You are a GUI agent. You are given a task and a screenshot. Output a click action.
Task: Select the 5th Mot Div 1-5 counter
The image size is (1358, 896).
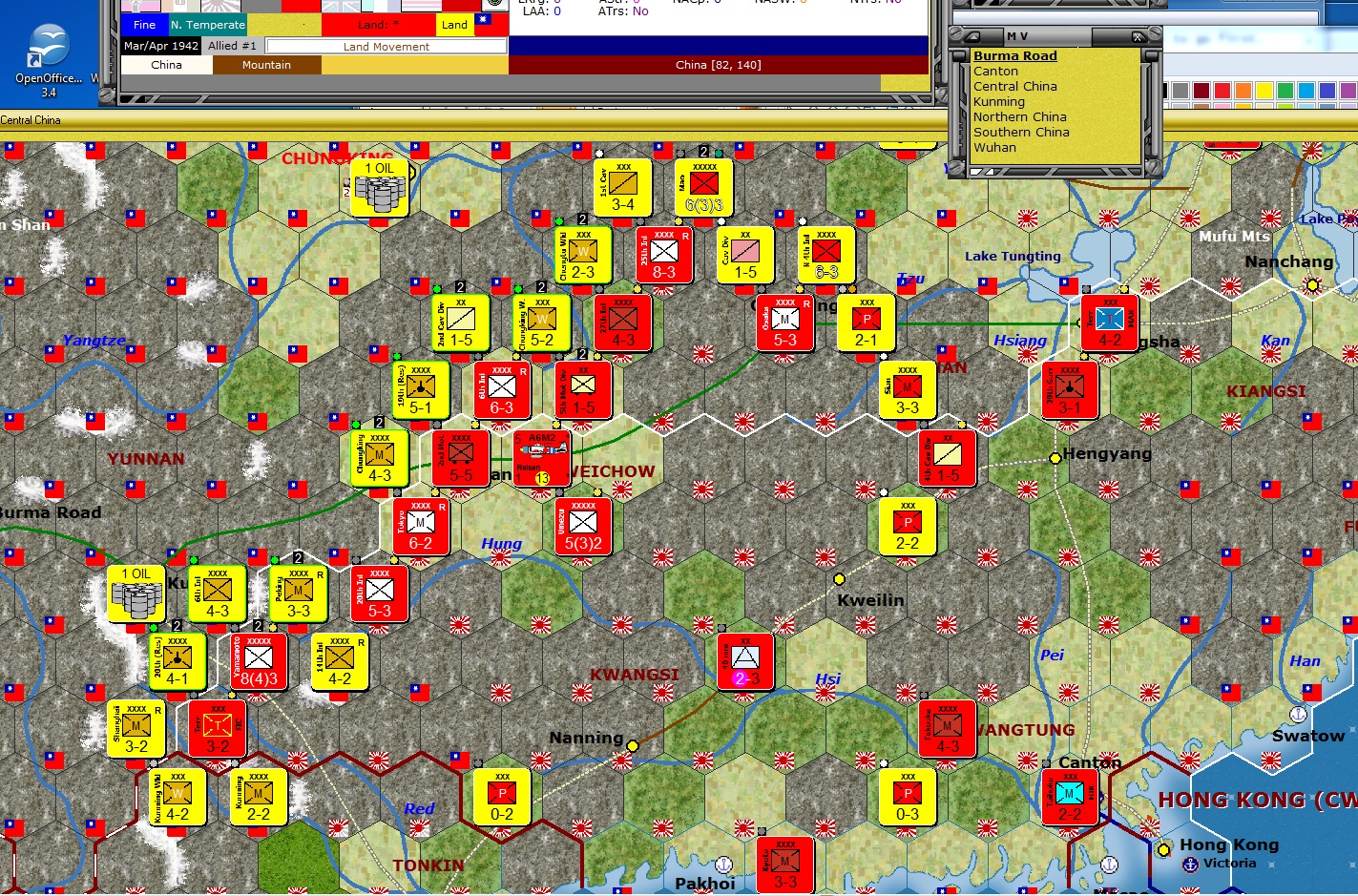(x=583, y=390)
